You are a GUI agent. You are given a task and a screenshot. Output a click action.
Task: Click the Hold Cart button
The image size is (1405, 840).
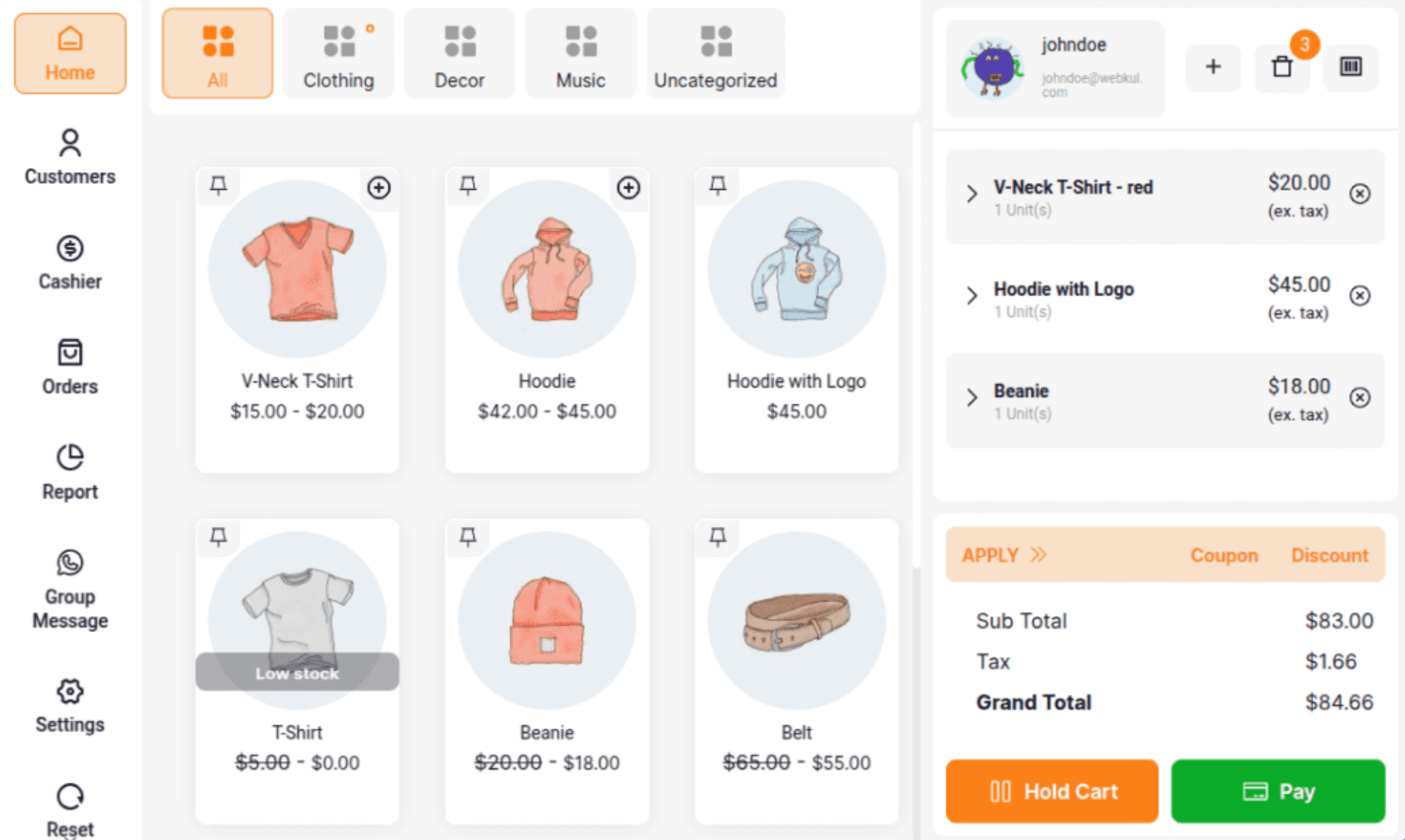coord(1052,791)
